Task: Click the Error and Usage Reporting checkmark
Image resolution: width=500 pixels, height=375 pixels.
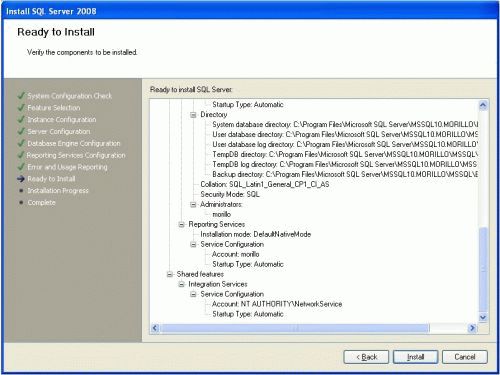Action: point(21,167)
